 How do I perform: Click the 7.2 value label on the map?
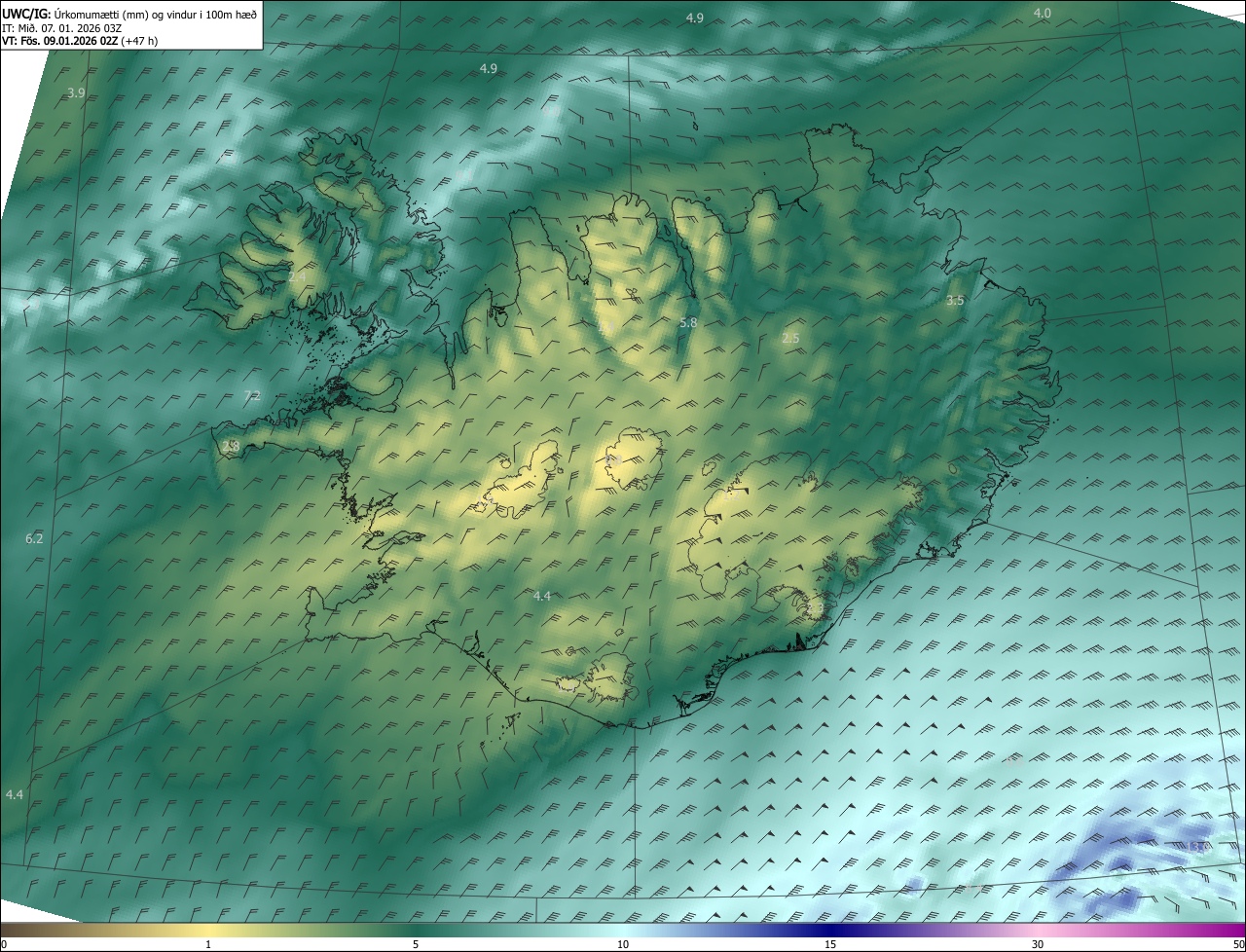[x=252, y=395]
